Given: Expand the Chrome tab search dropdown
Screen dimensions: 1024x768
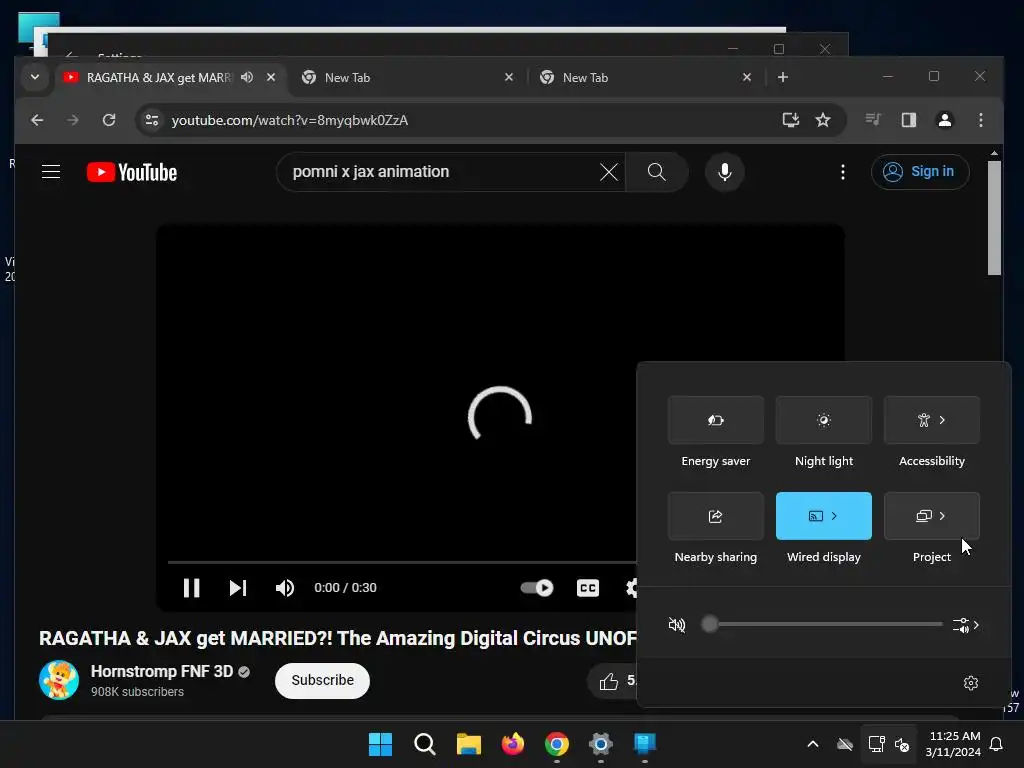Looking at the screenshot, I should pyautogui.click(x=35, y=77).
